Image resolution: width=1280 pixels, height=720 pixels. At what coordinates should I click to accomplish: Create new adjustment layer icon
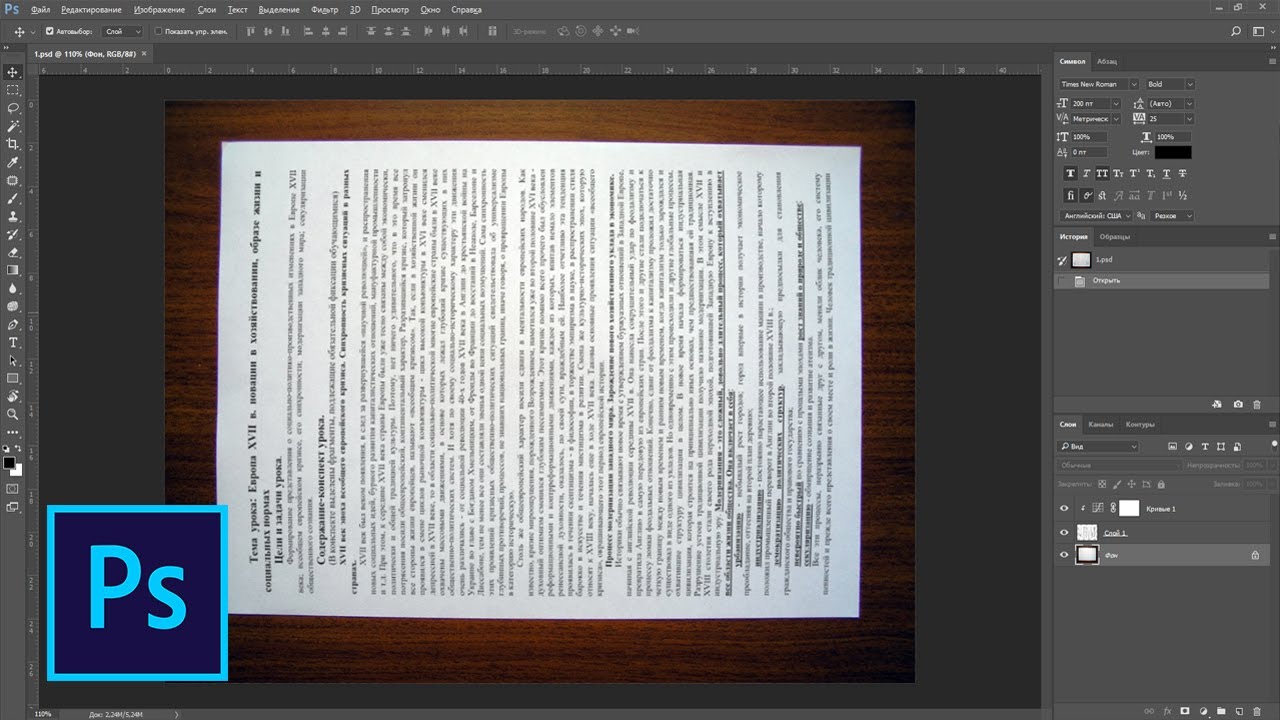pos(1202,711)
